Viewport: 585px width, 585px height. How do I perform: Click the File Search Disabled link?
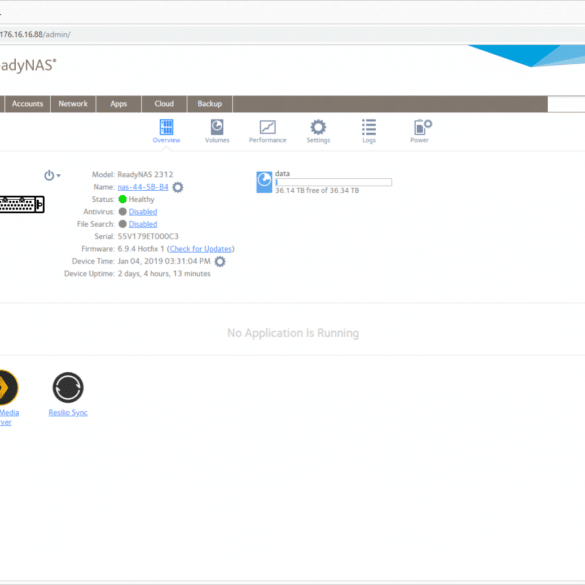point(143,224)
